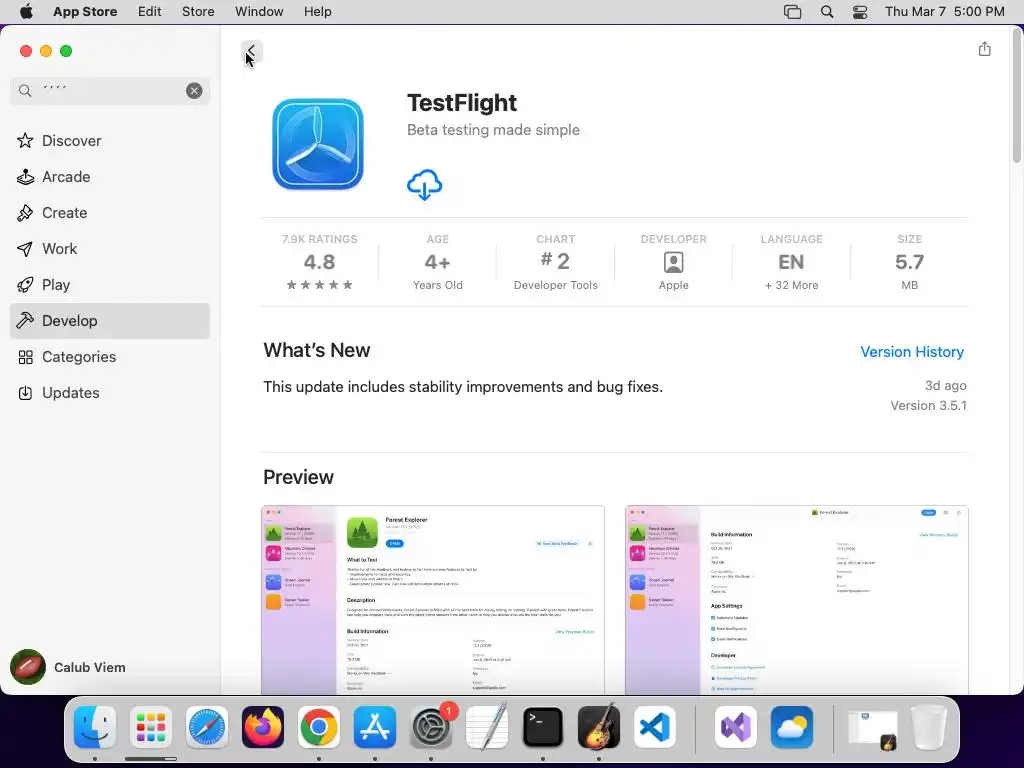Open the Work section in the sidebar

coord(110,248)
